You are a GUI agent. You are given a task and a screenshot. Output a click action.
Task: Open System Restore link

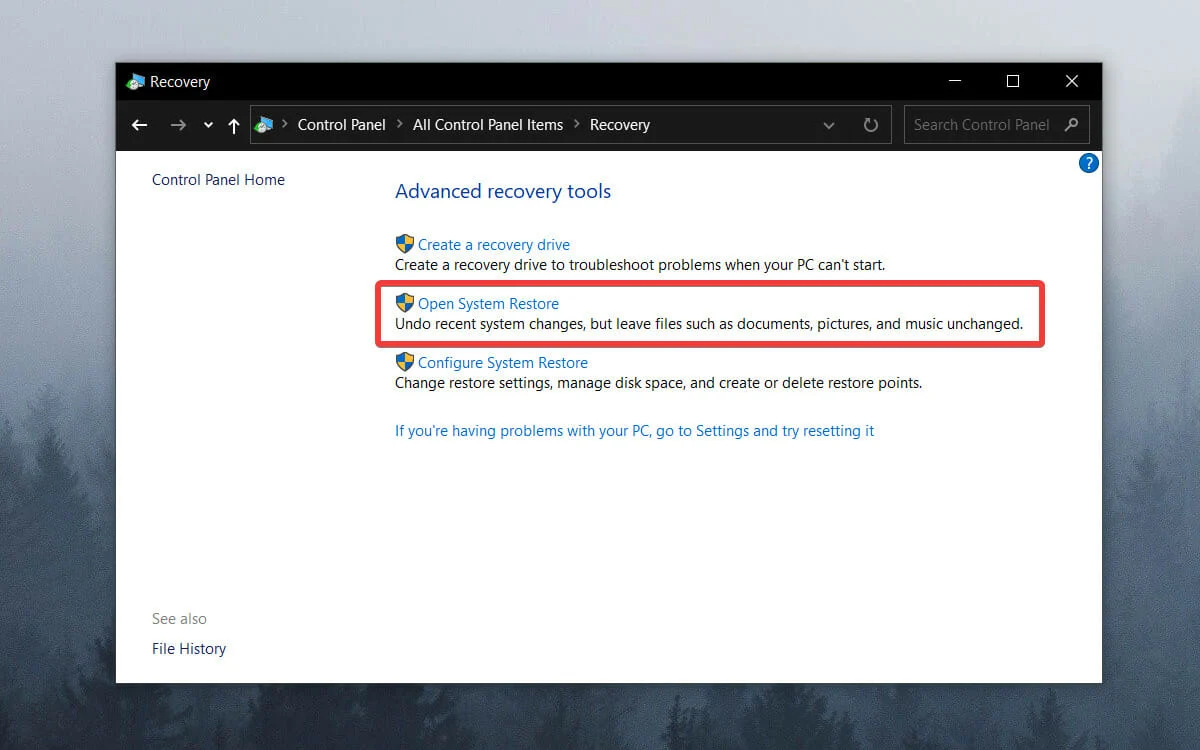click(488, 304)
